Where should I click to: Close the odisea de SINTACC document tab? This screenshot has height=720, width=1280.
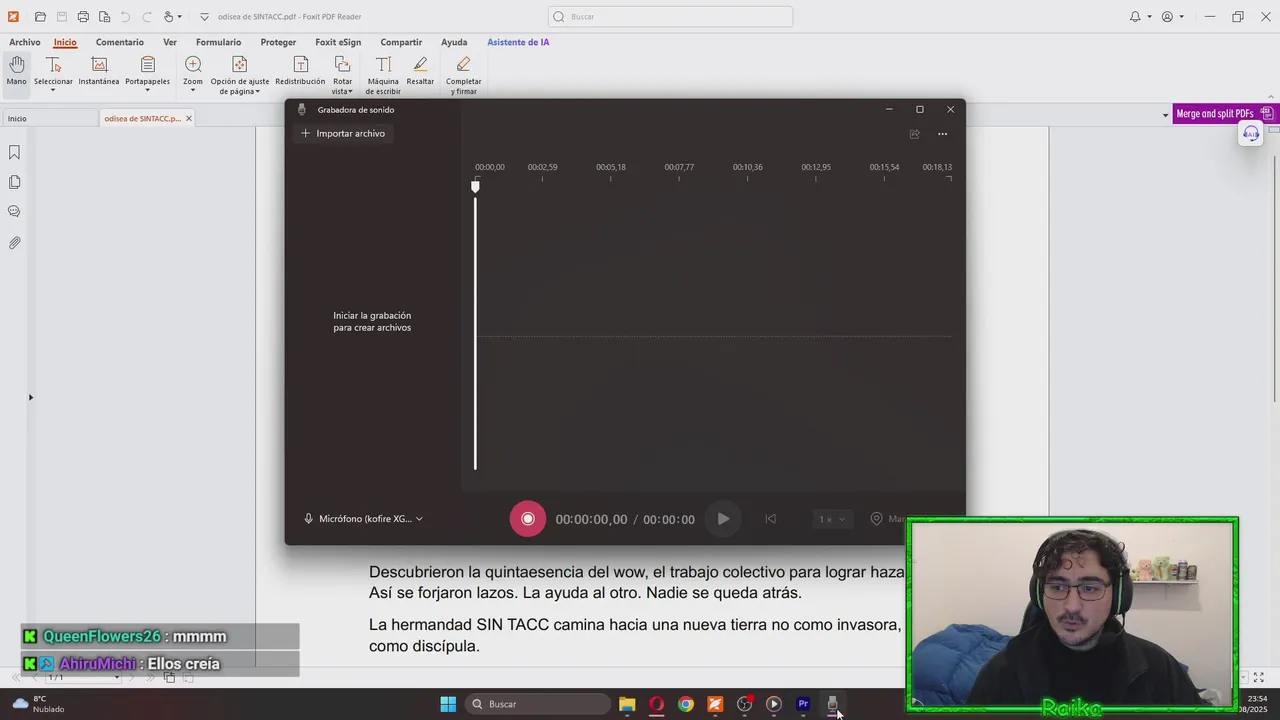(x=188, y=118)
